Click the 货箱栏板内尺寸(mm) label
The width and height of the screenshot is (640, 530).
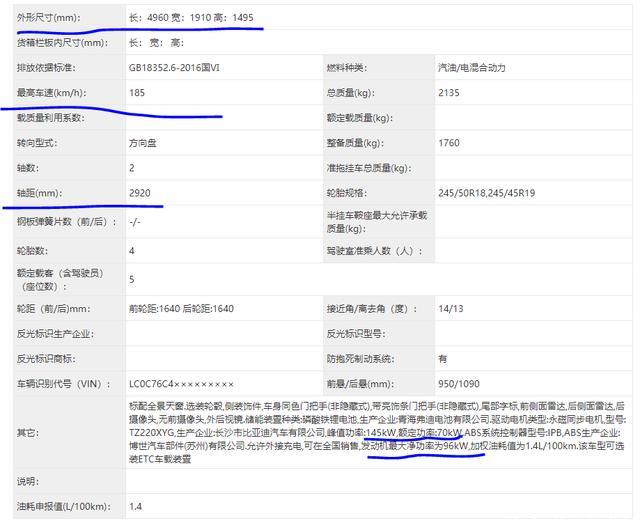62,42
